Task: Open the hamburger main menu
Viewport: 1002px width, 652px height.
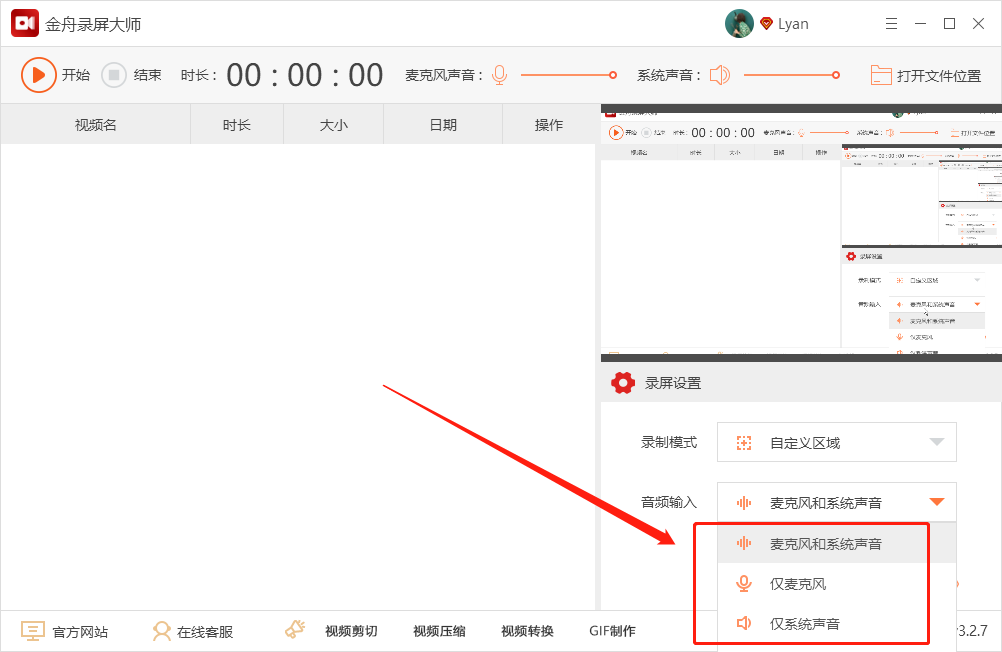Action: (891, 24)
